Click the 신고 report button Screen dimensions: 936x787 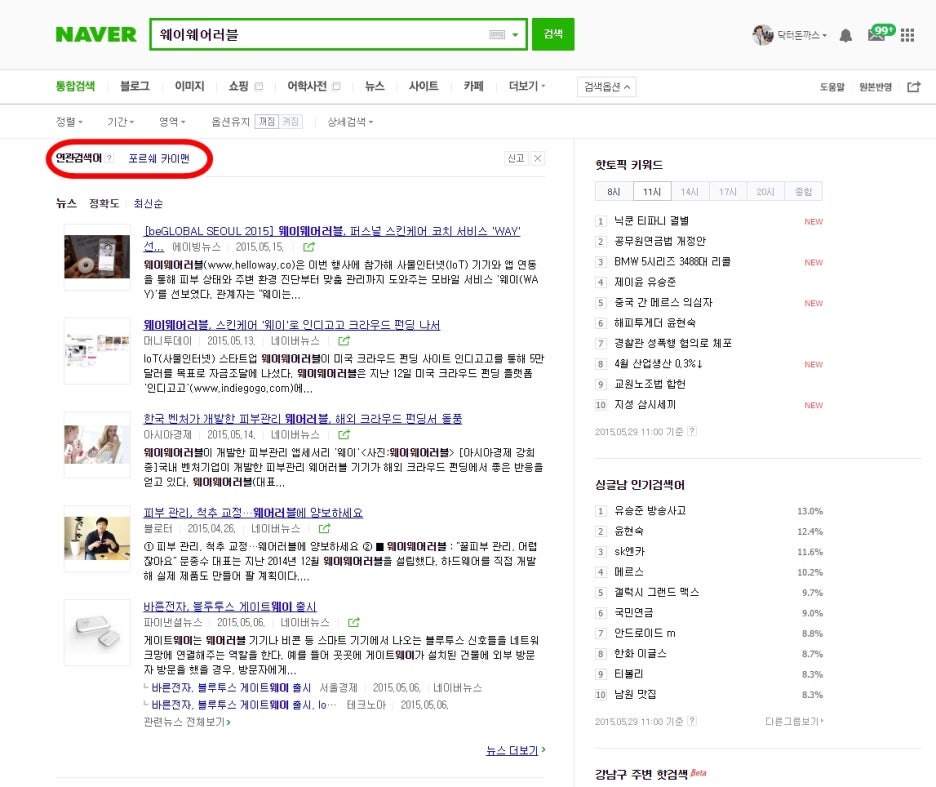(x=516, y=158)
